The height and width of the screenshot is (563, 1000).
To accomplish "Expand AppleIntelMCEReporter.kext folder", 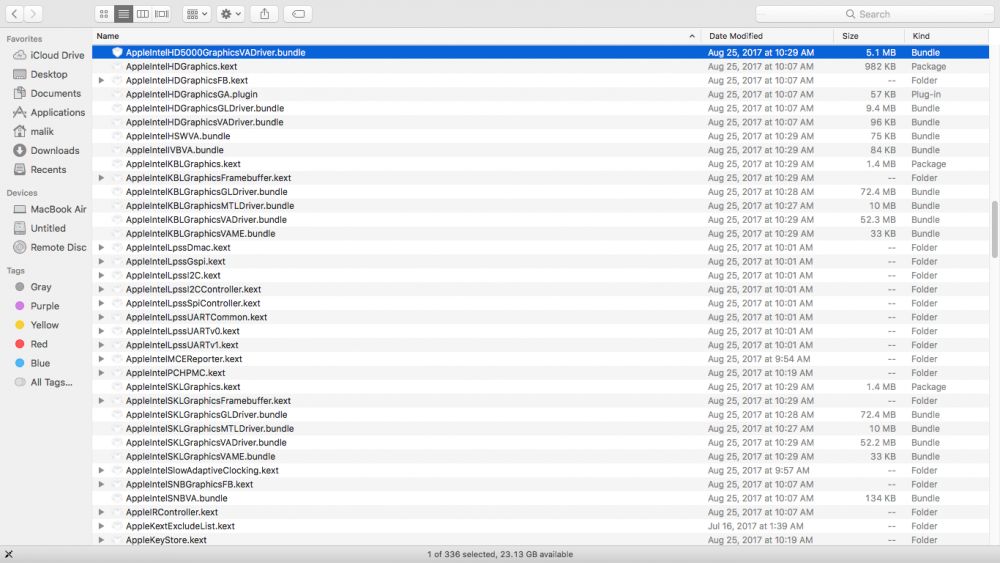I will (x=101, y=359).
